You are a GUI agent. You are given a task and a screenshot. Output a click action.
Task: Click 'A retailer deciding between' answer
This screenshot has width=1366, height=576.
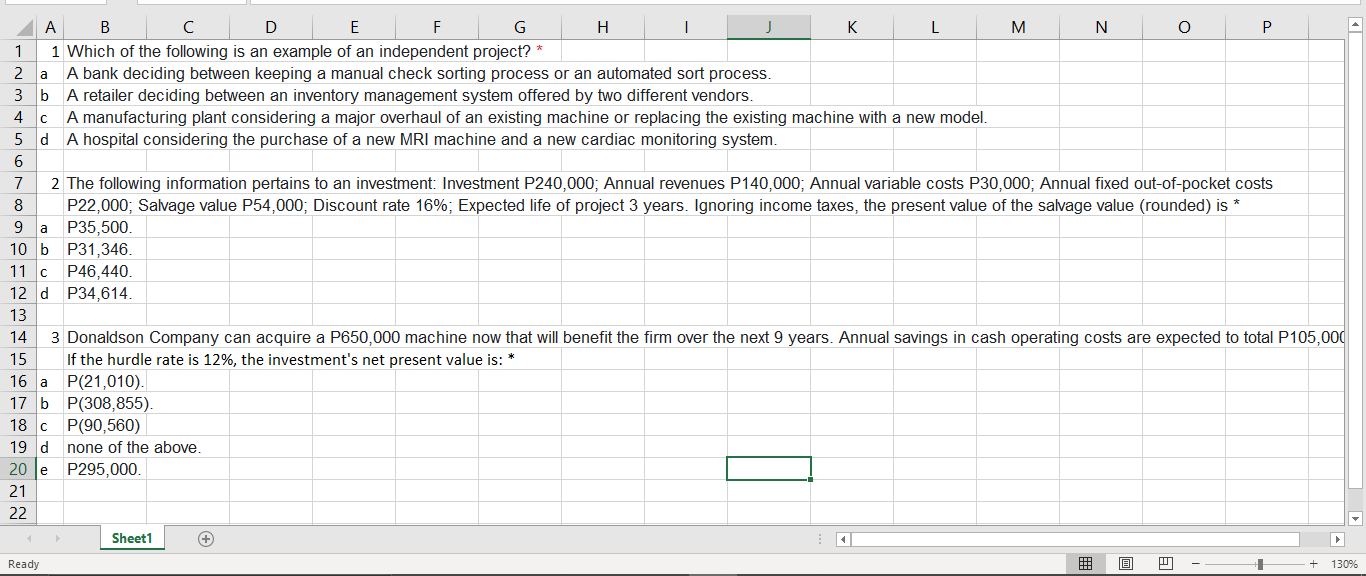410,95
